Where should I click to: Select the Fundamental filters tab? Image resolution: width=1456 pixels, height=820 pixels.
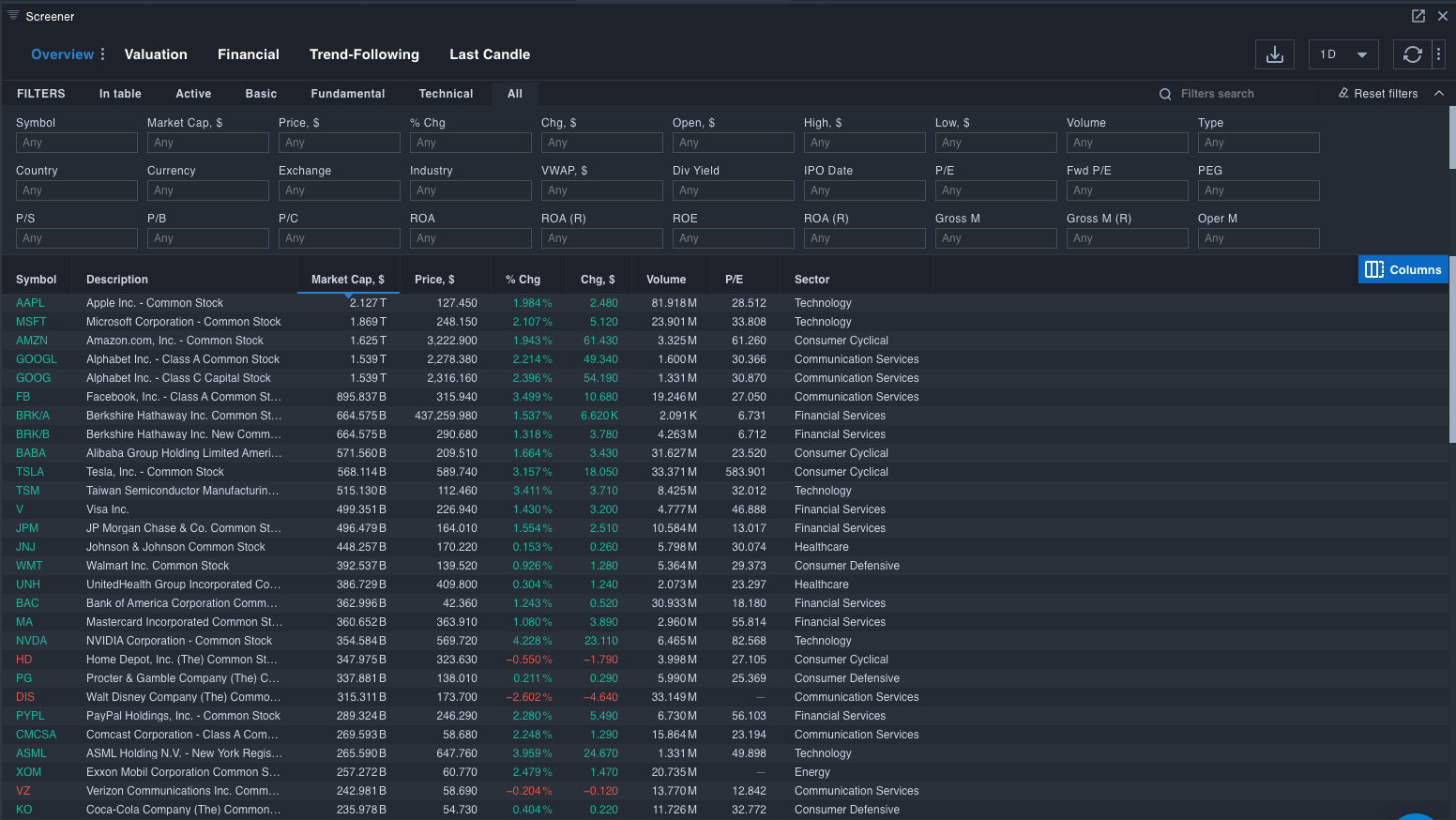tap(348, 94)
